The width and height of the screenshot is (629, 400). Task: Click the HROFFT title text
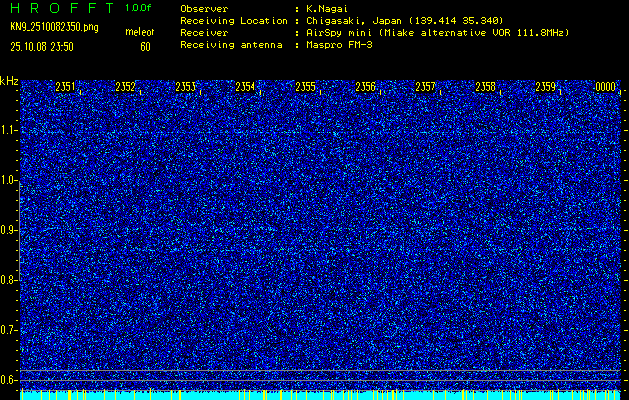[58, 8]
